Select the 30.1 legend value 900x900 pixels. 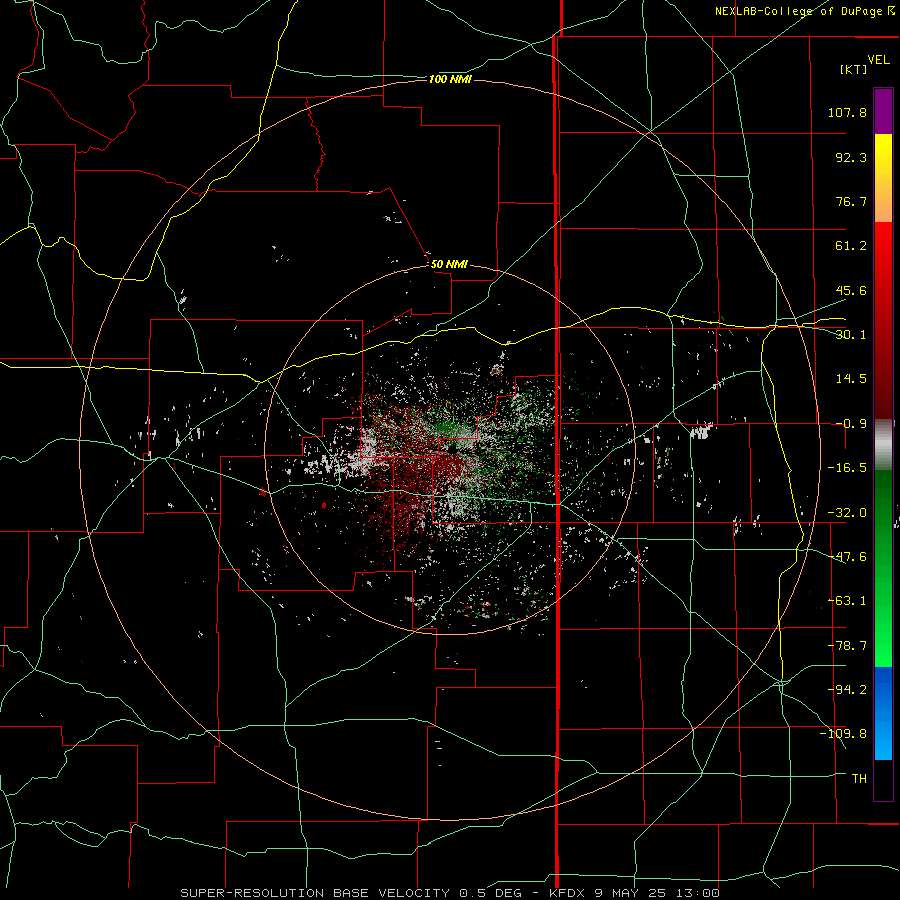[x=851, y=335]
